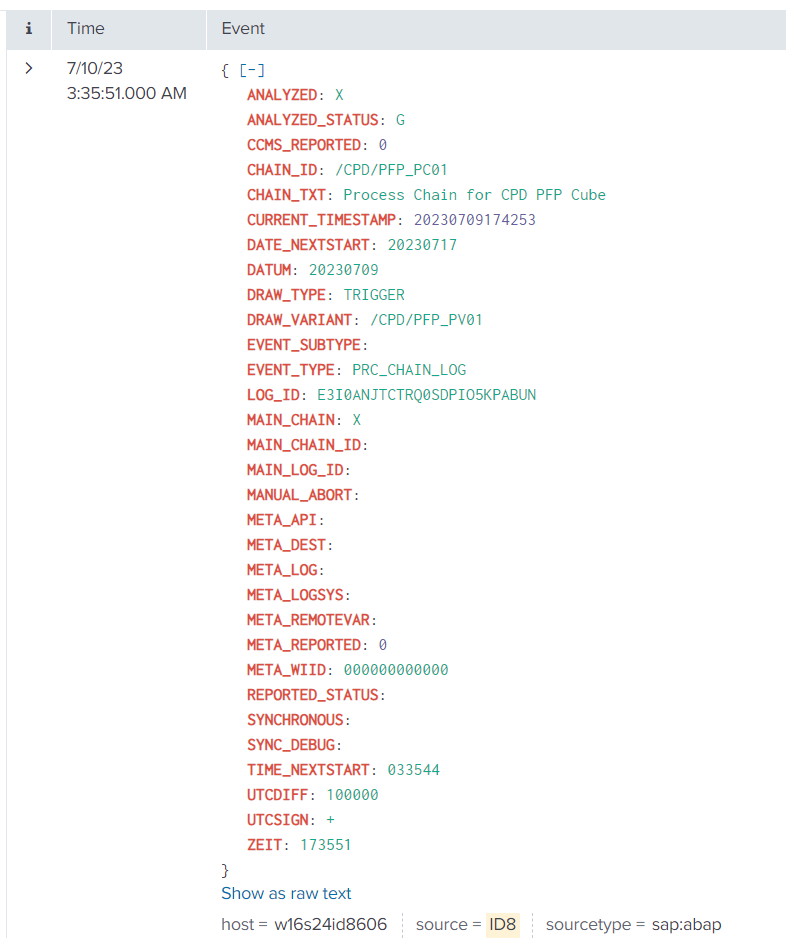786x938 pixels.
Task: Click the Time column header
Action: coord(86,29)
